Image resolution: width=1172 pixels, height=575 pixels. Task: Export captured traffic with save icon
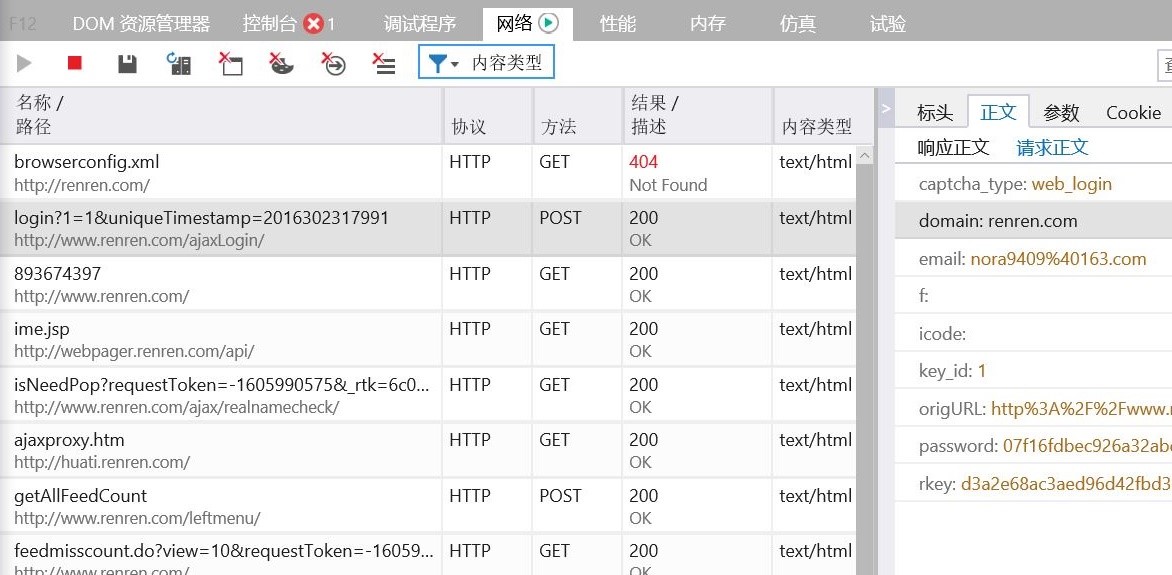point(127,64)
